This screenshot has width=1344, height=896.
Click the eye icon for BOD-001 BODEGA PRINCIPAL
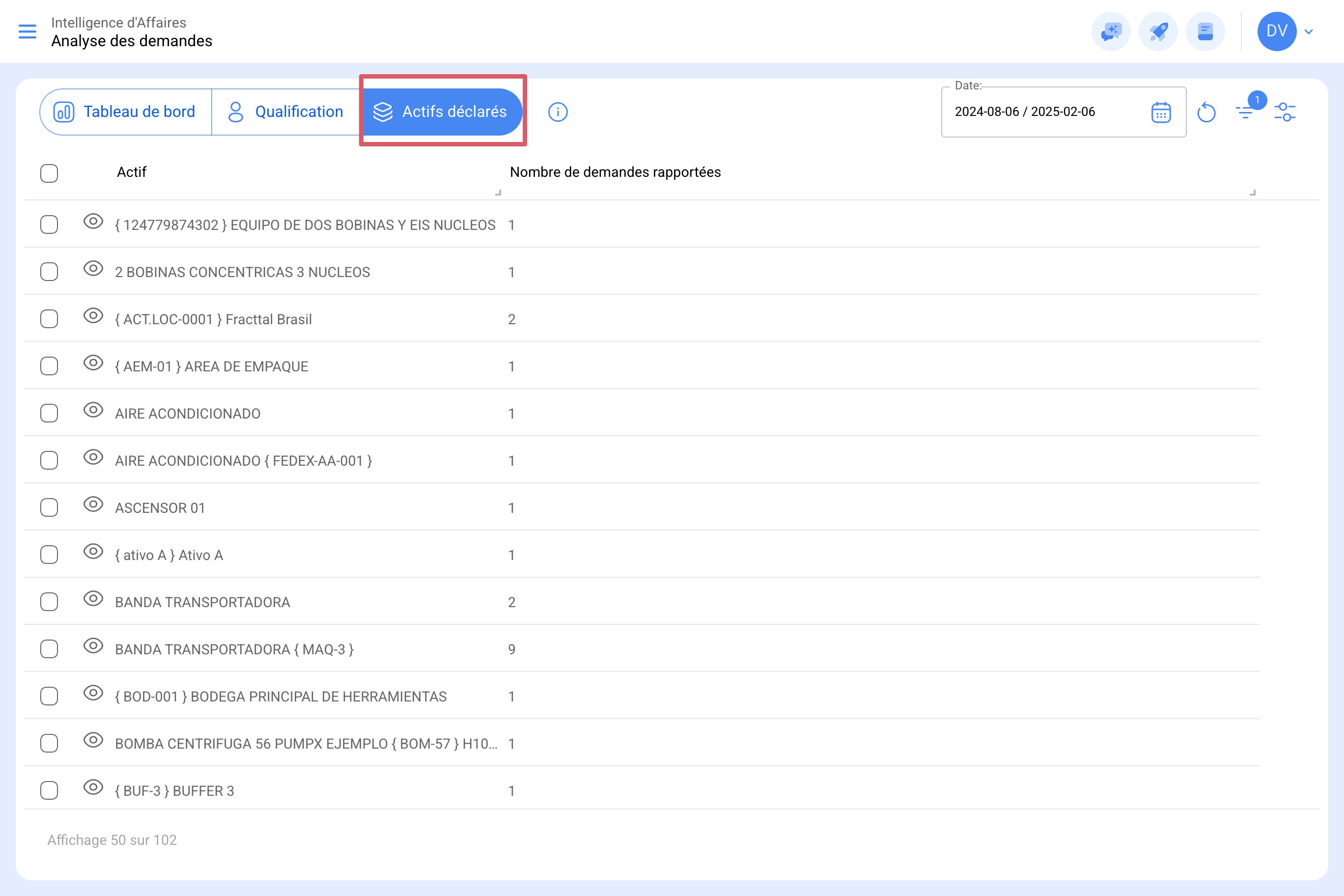pyautogui.click(x=93, y=693)
